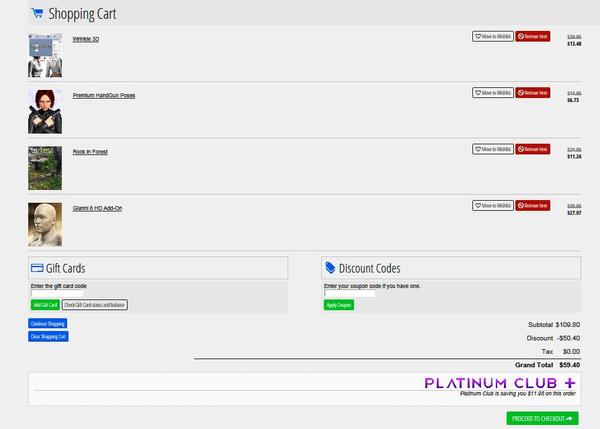
Task: Remove Rock in Forest from cart
Action: click(532, 149)
